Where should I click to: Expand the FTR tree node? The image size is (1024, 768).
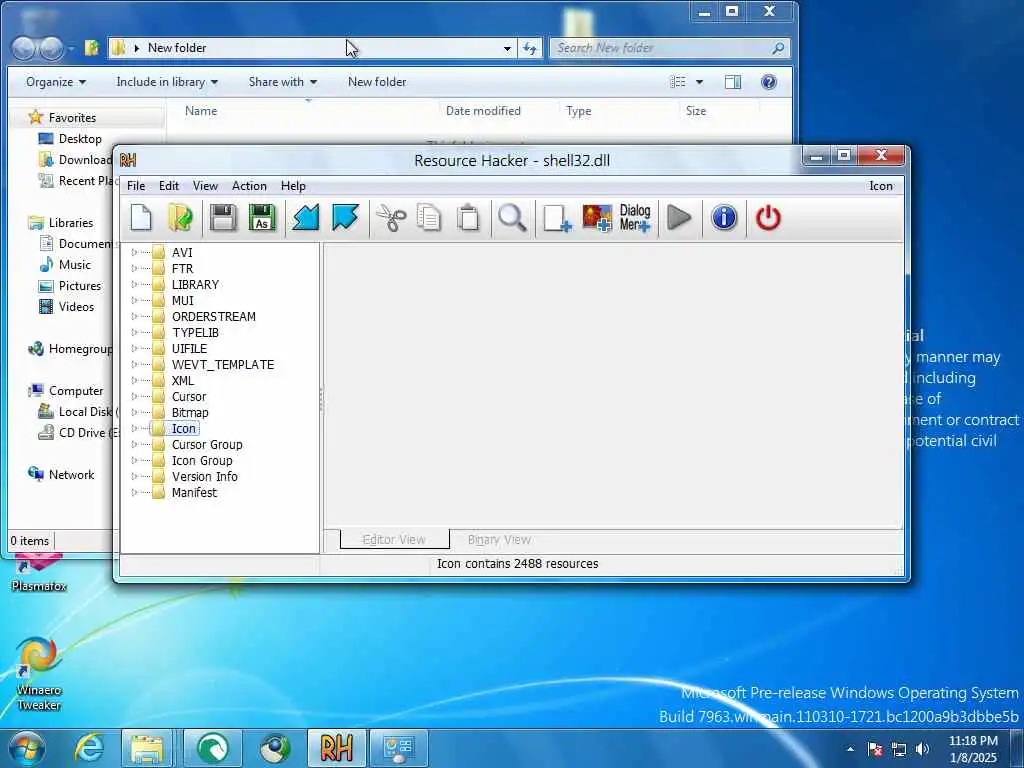coord(134,268)
